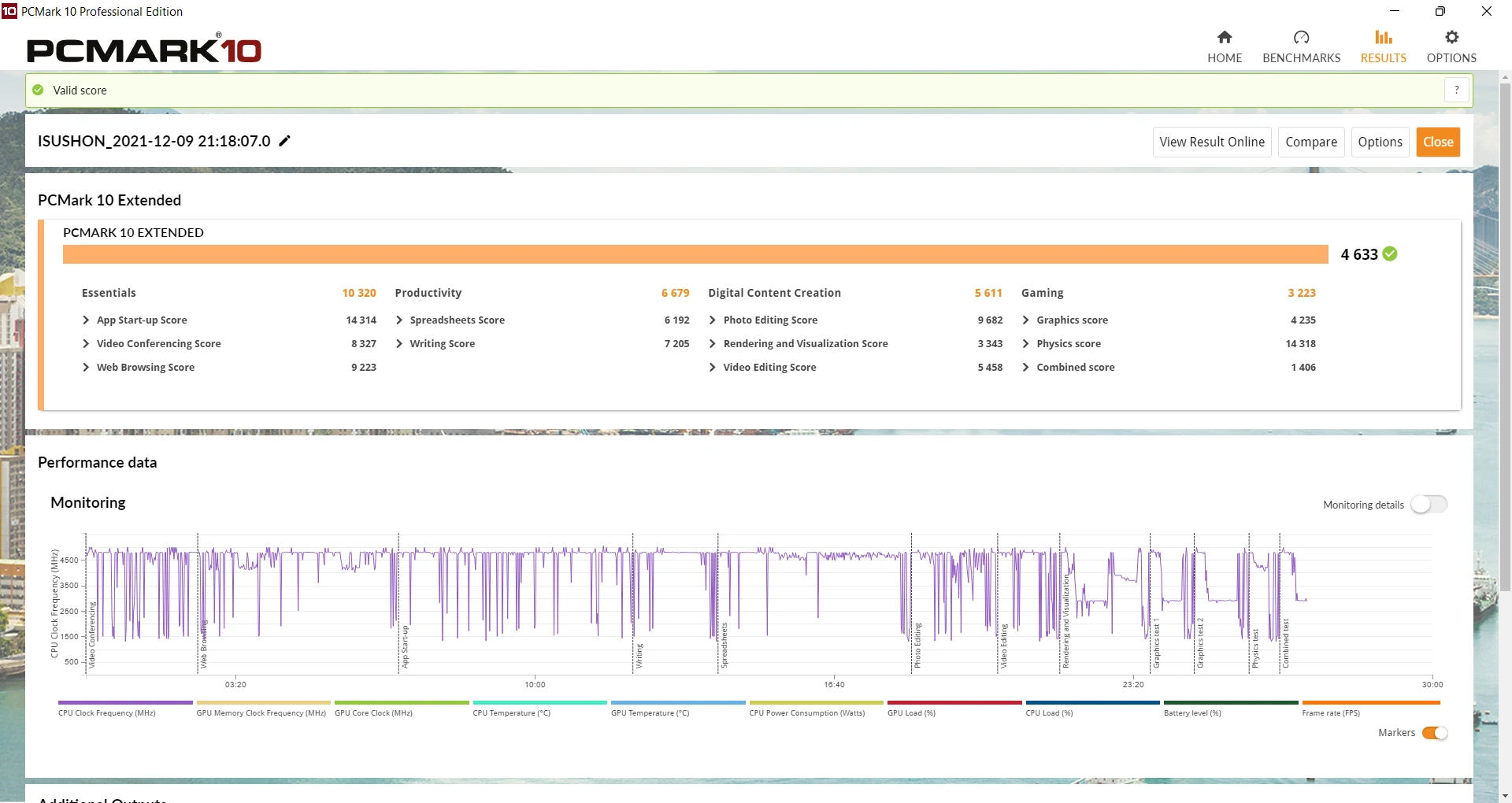The width and height of the screenshot is (1512, 803).
Task: Toggle CPU Load legend swatch
Action: click(1093, 702)
